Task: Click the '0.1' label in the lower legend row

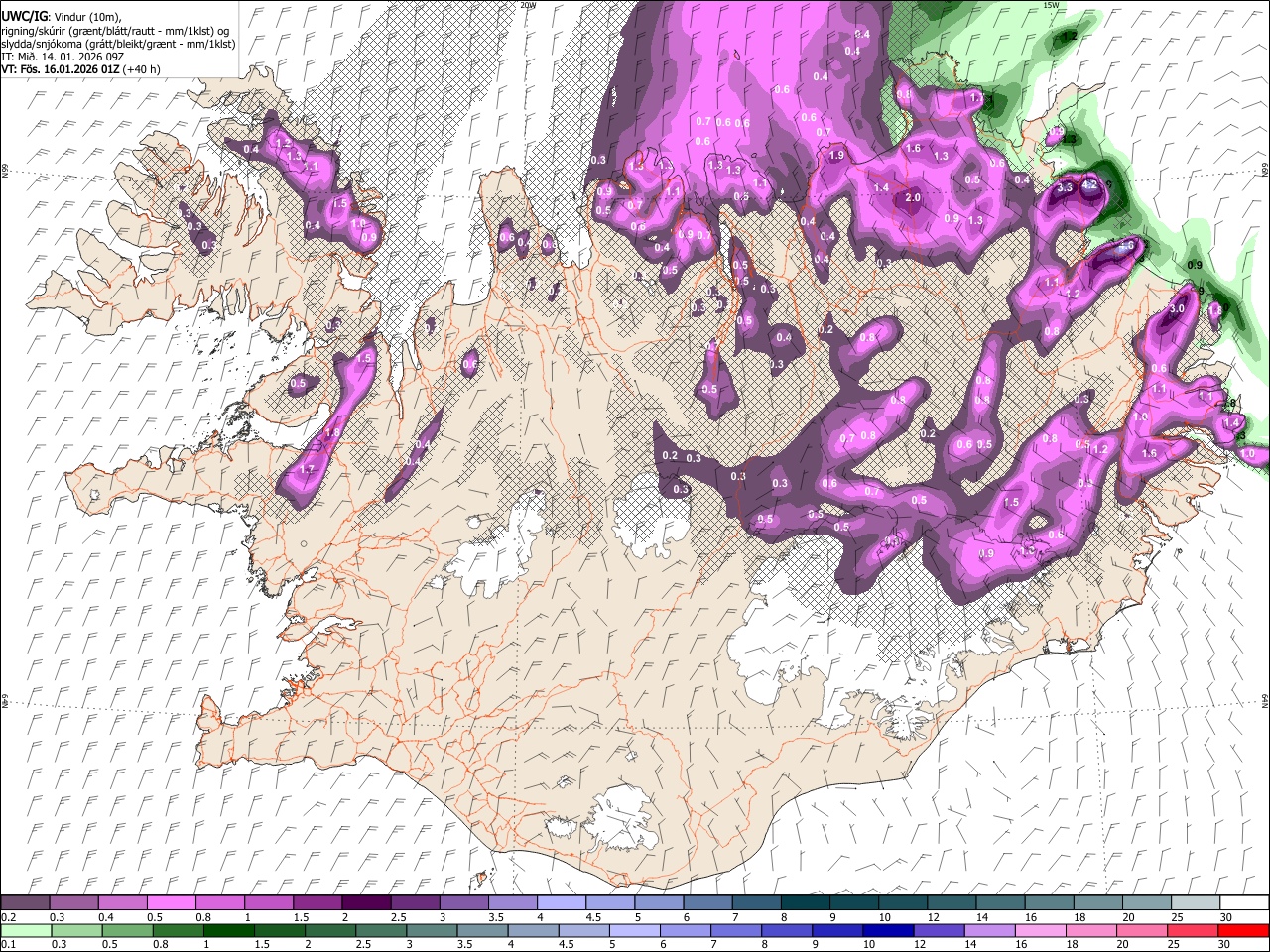Action: coord(9,944)
